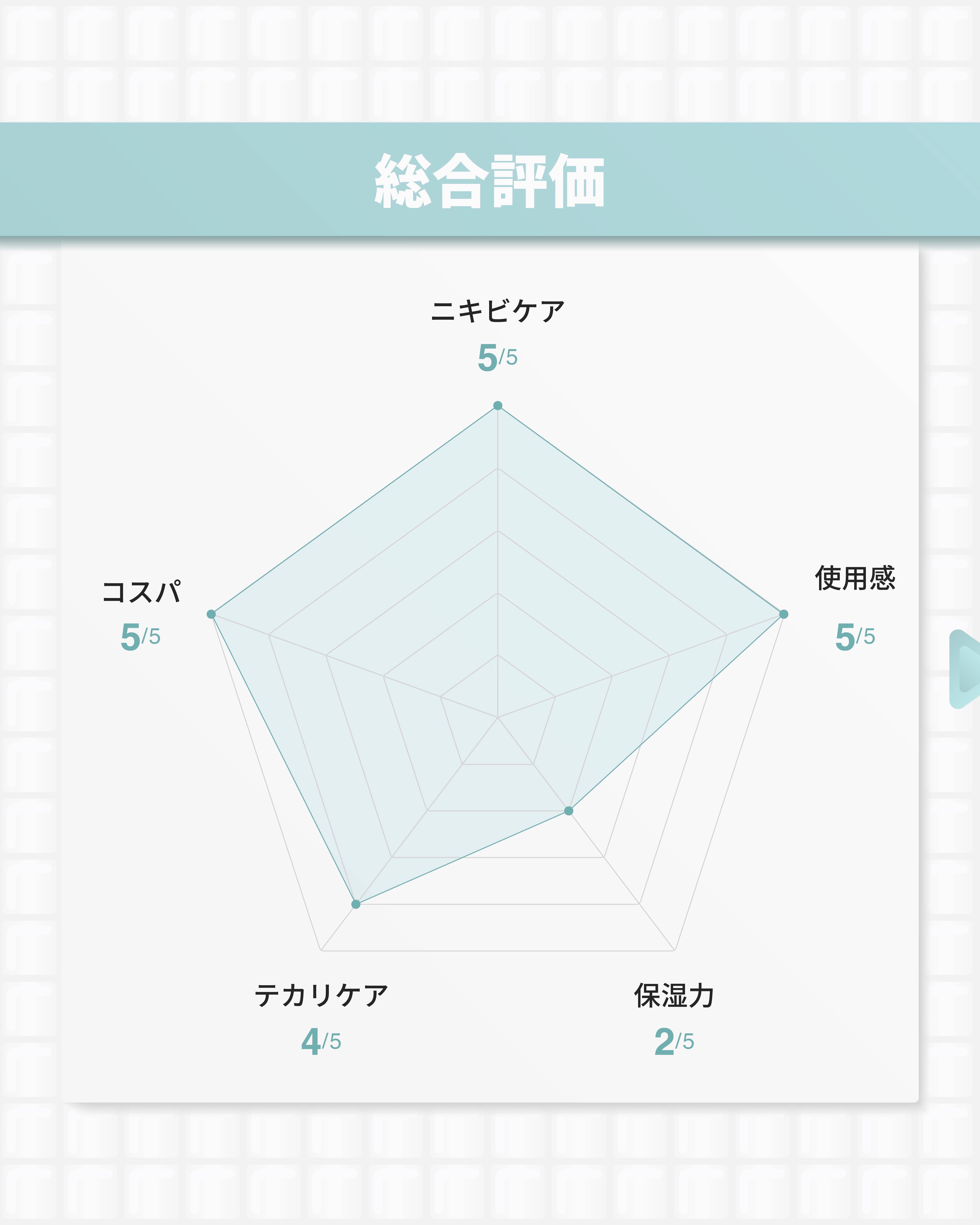The image size is (980, 1225).
Task: Select the 使用感 data point on the chart
Action: 783,614
